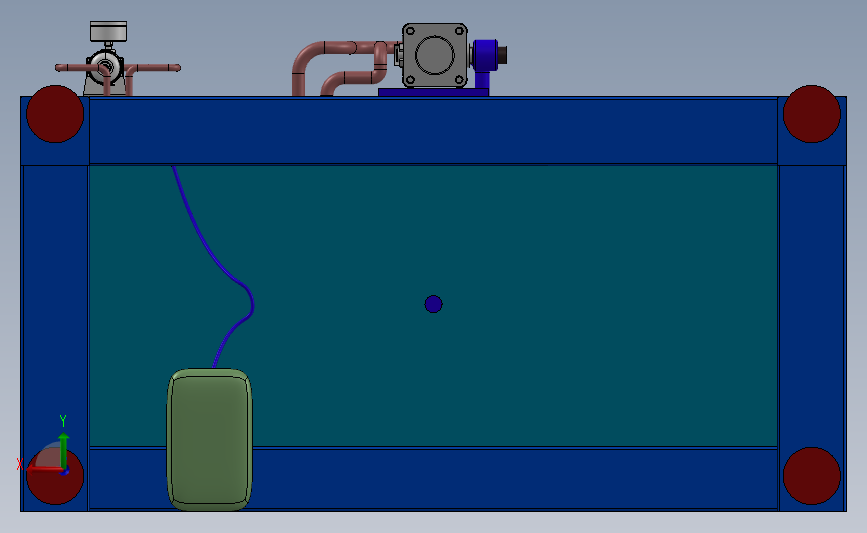Select the gray square pump housing
Viewport: 867px width, 533px height.
435,55
